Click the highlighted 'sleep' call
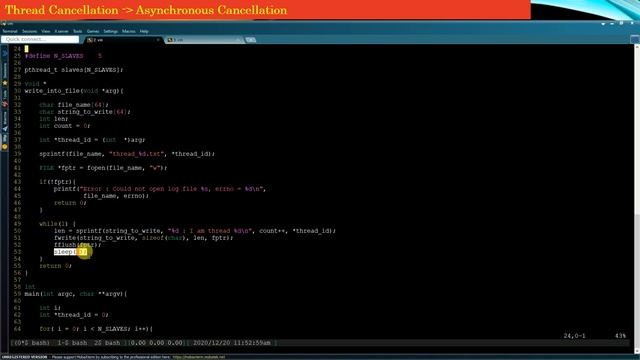 [x=70, y=252]
